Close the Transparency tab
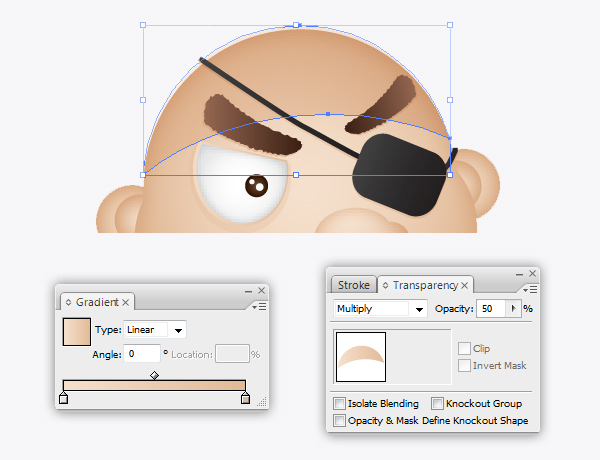 coord(465,285)
